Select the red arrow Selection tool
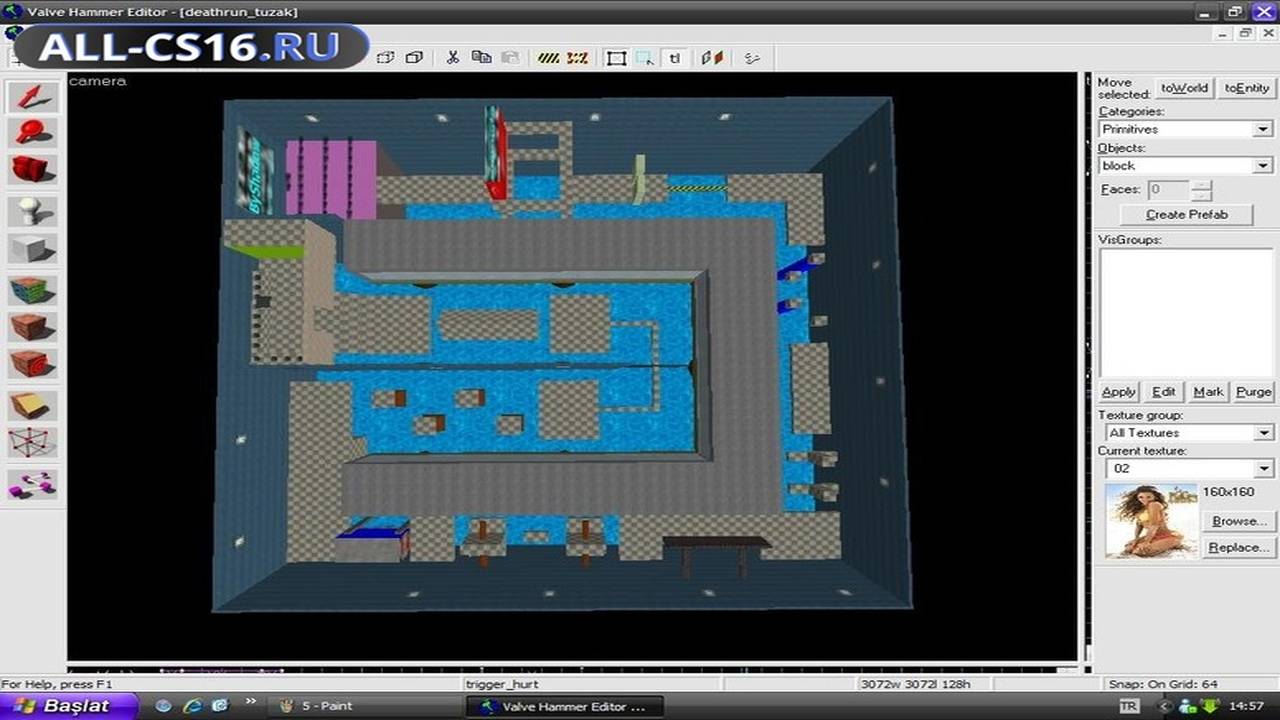This screenshot has height=720, width=1280. click(33, 96)
